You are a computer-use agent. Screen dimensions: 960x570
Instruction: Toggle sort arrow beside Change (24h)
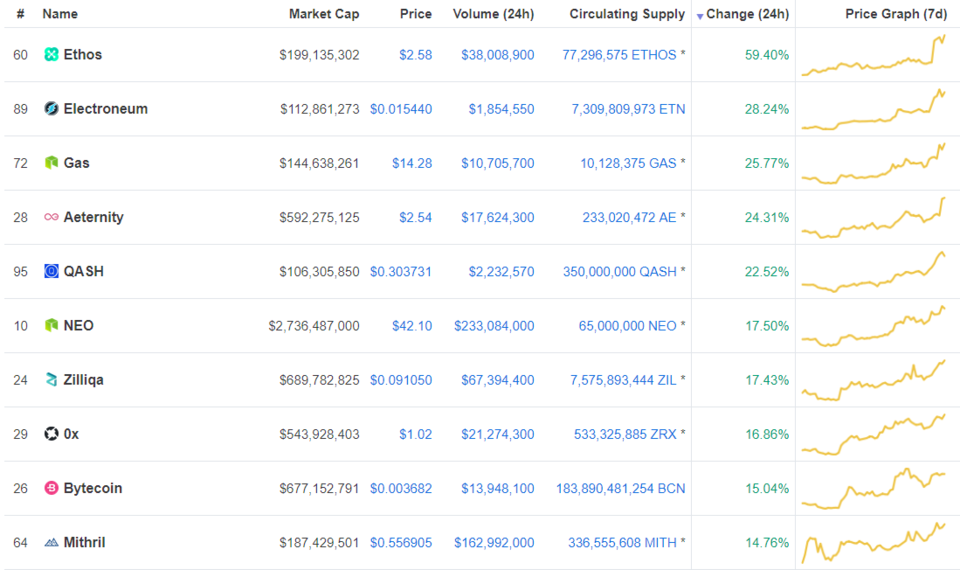[700, 16]
